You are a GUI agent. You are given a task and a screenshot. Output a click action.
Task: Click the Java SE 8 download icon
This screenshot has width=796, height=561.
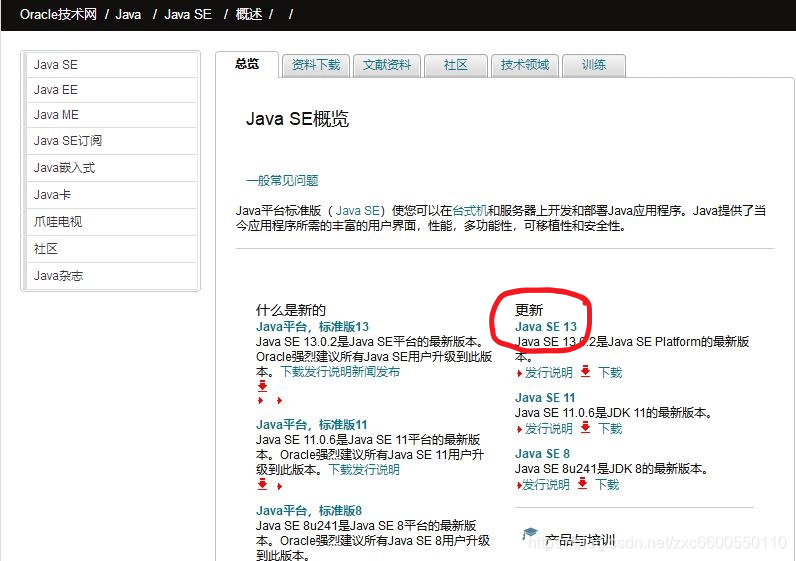coord(582,483)
